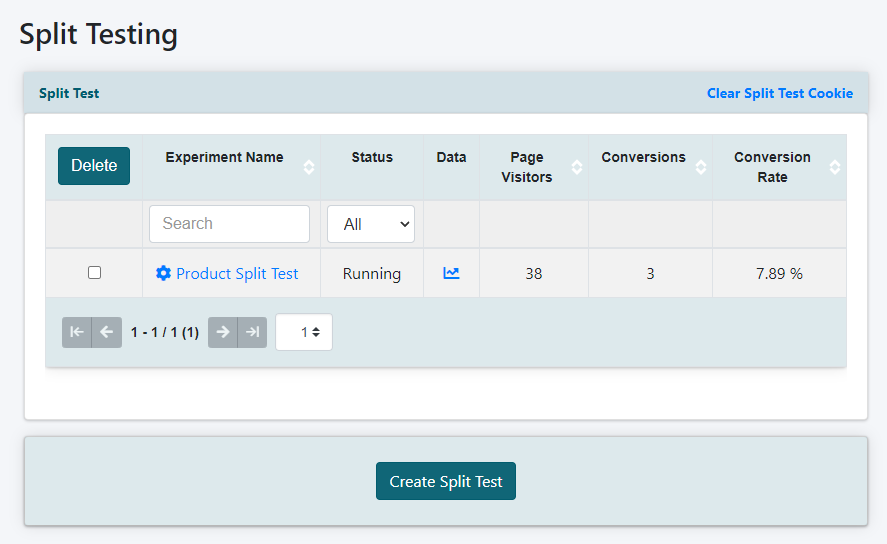The image size is (887, 544).
Task: Click the previous page arrow
Action: [x=107, y=332]
